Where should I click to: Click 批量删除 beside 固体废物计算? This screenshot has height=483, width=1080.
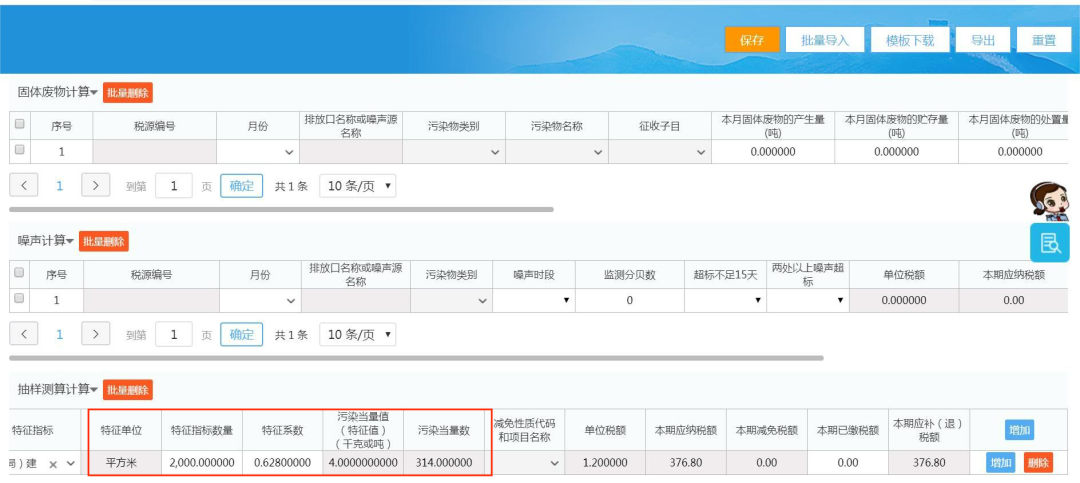click(127, 92)
